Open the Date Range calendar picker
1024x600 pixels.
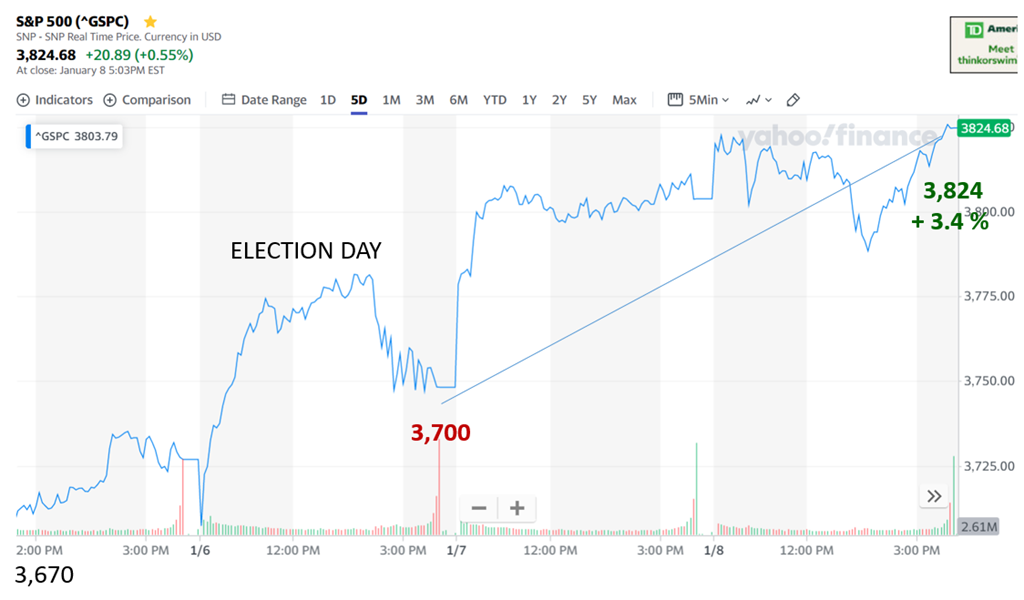[264, 100]
